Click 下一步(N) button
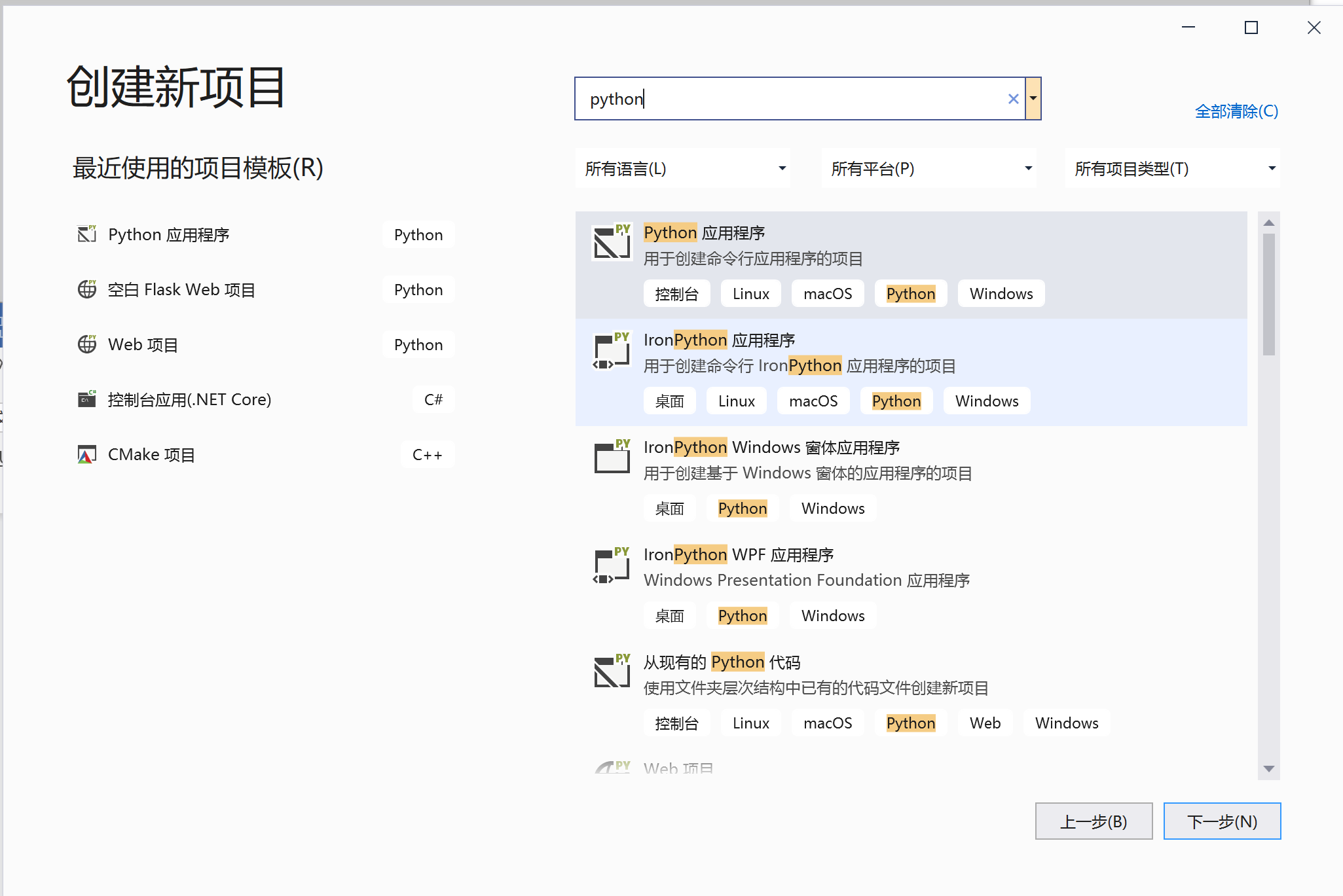 point(1222,821)
